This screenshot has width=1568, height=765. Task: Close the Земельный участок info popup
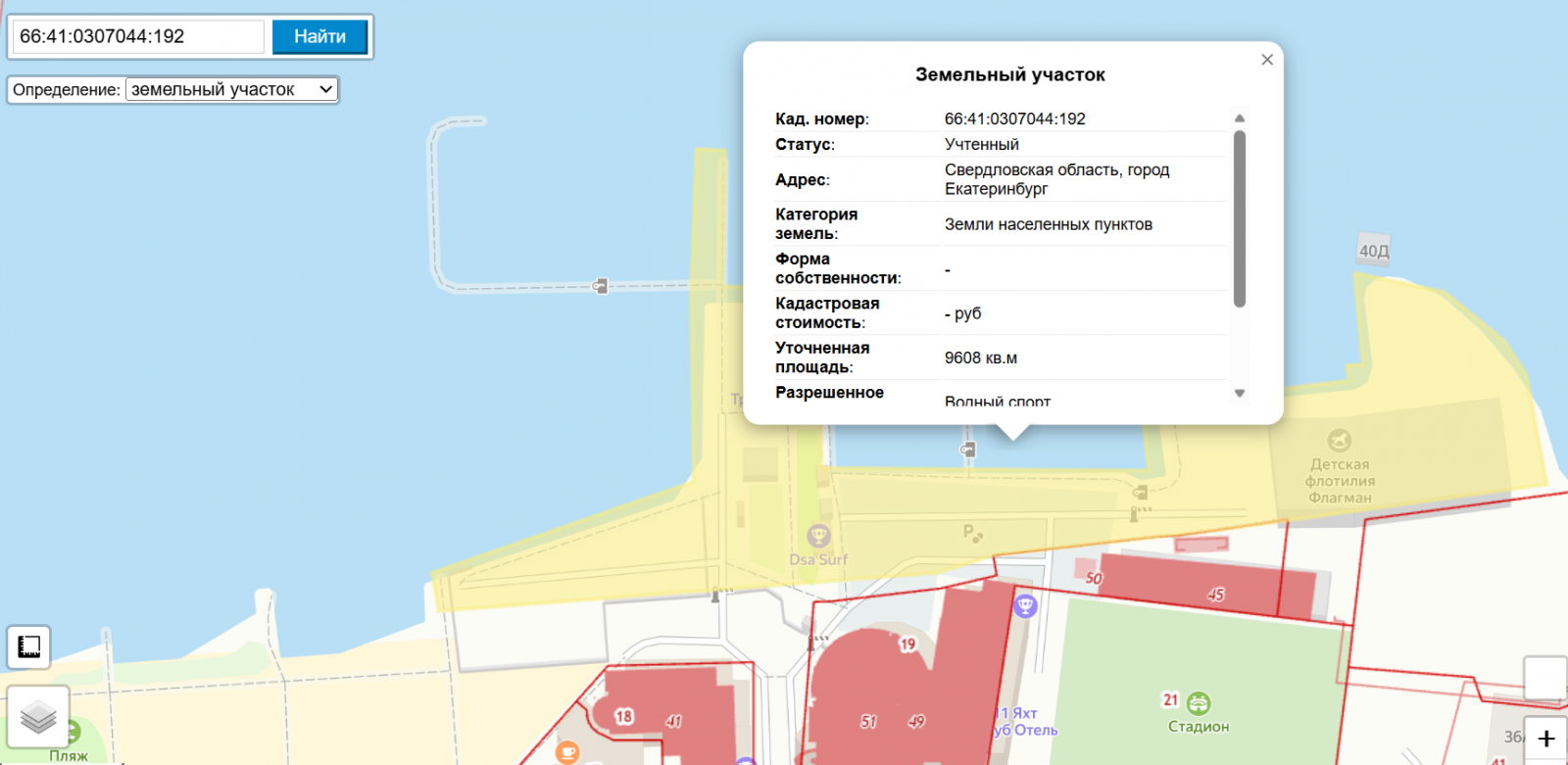(1267, 60)
